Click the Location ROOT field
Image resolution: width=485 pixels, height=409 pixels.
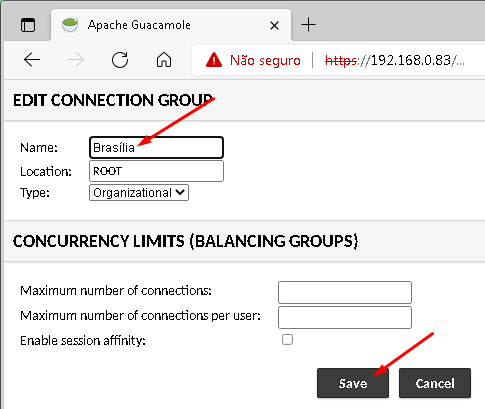(x=156, y=171)
